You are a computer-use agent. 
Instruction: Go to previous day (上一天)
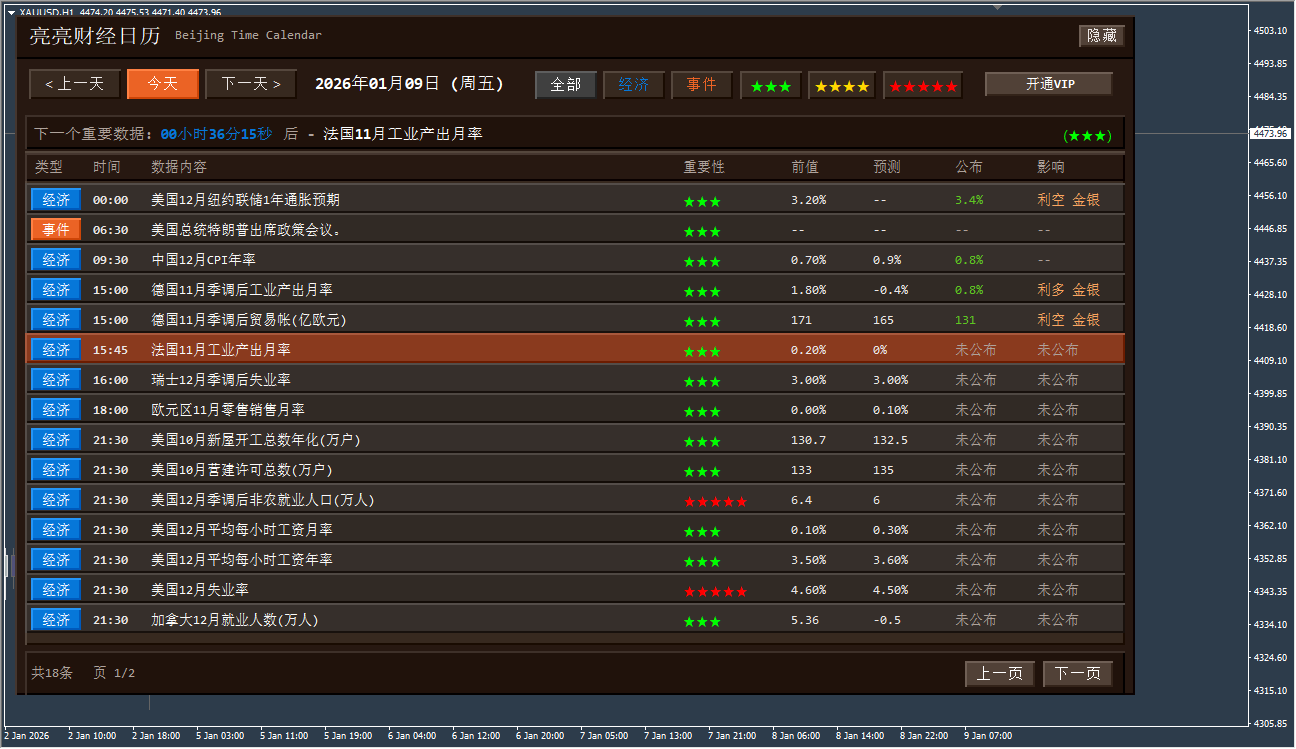pyautogui.click(x=75, y=84)
